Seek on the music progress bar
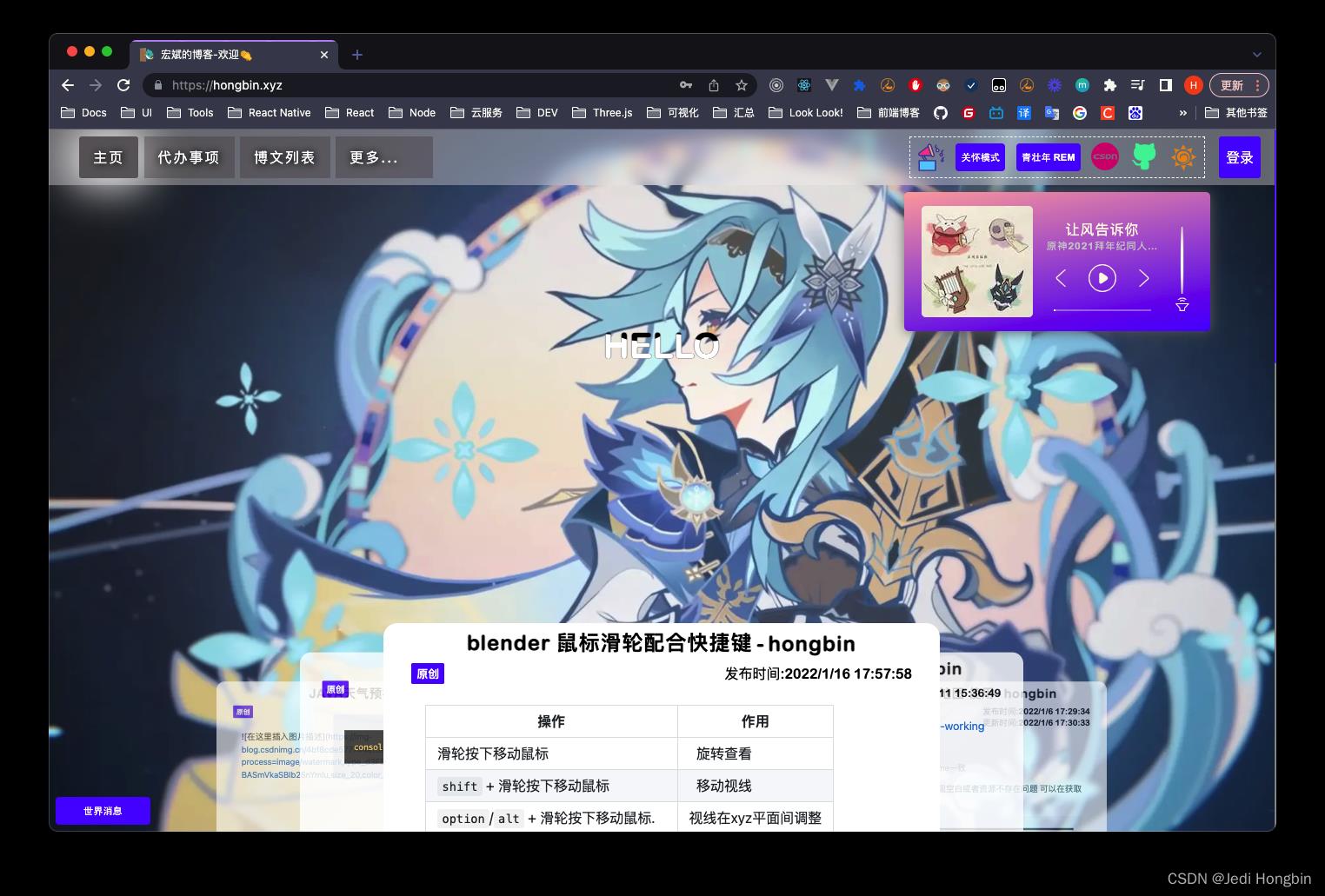The width and height of the screenshot is (1325, 896). tap(1102, 309)
